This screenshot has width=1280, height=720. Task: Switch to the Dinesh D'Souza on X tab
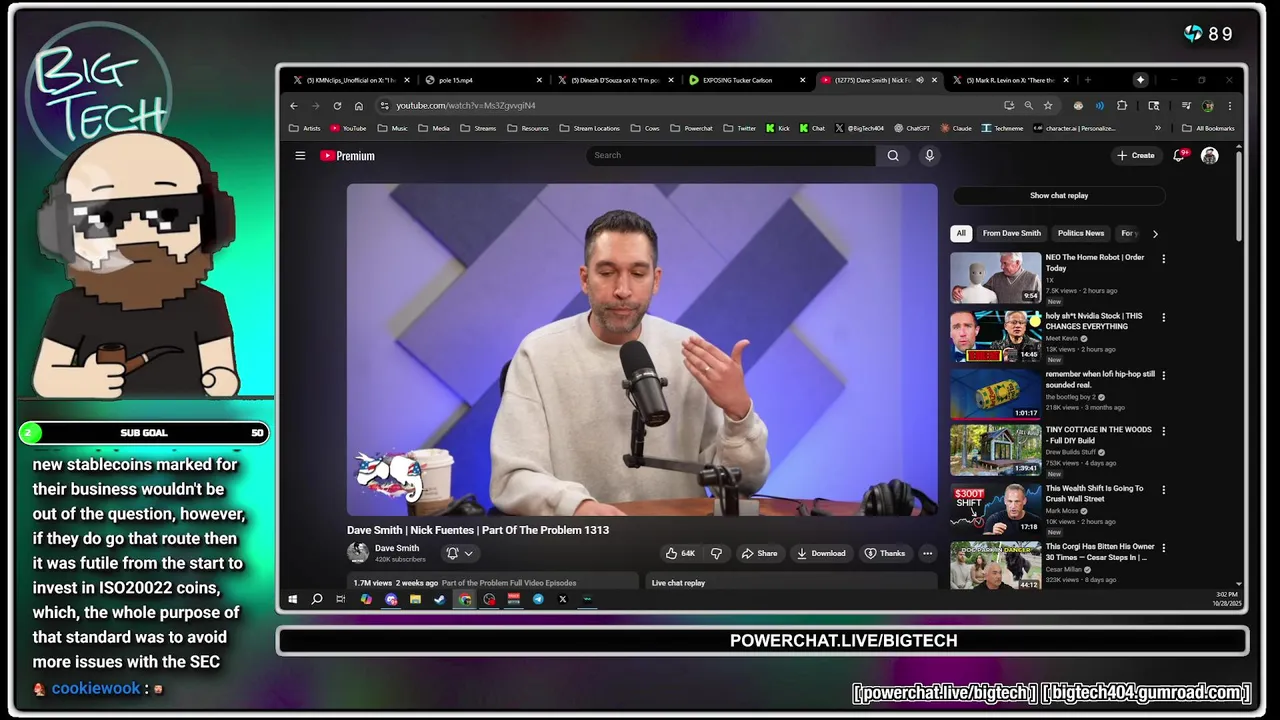[615, 80]
